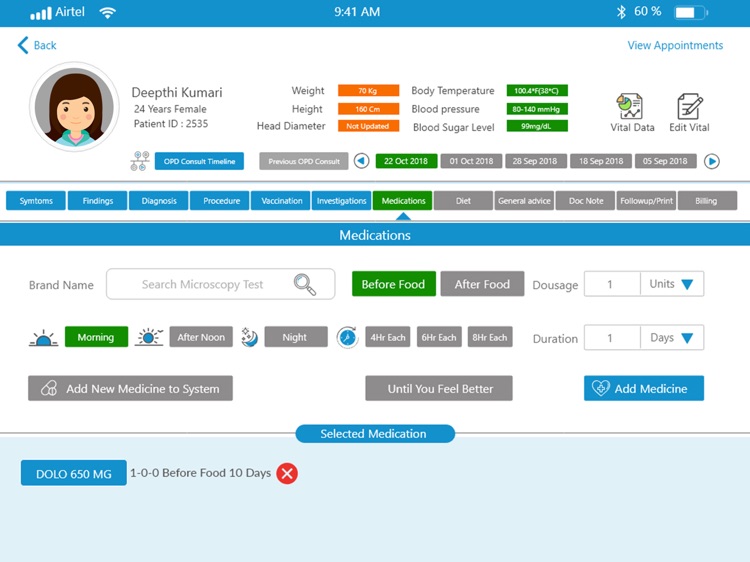Open the dosage Units dropdown
Screen dimensions: 750x562
point(672,284)
